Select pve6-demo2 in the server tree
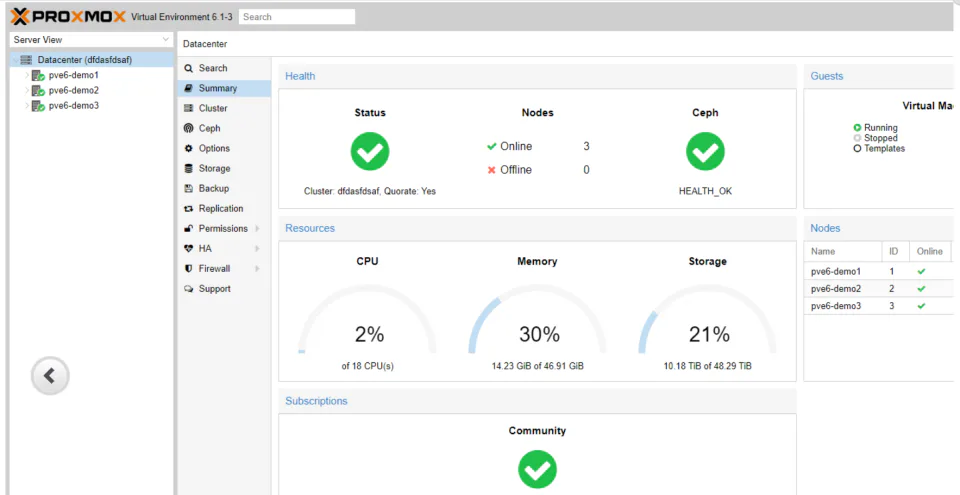This screenshot has height=495, width=960. [92, 91]
